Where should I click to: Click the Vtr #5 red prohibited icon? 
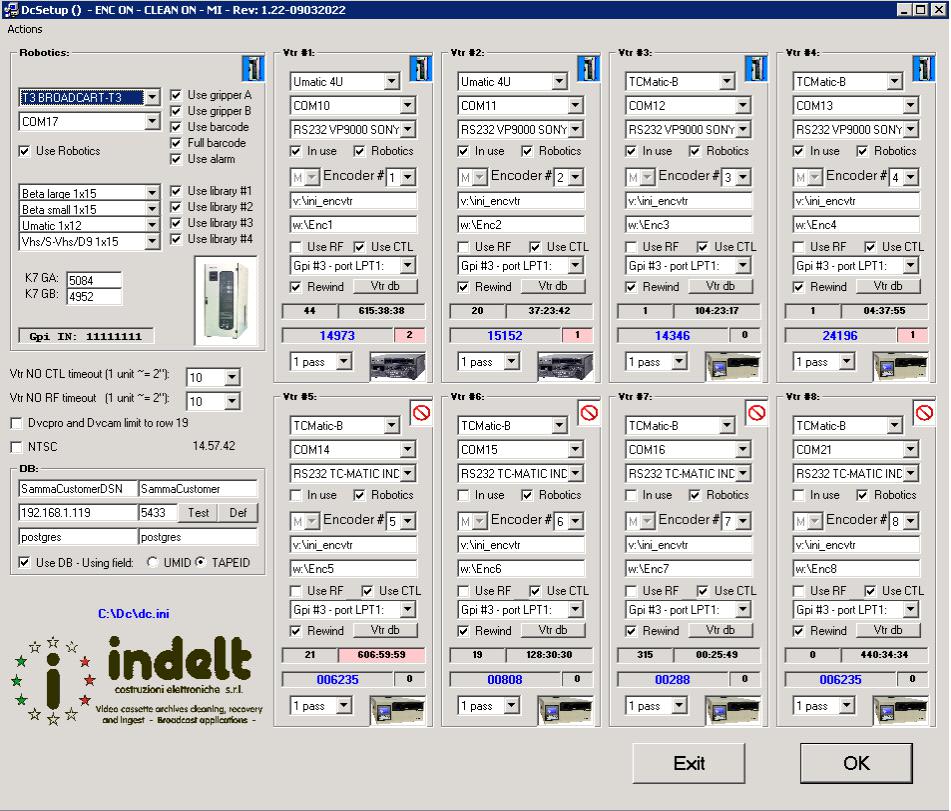pos(421,413)
